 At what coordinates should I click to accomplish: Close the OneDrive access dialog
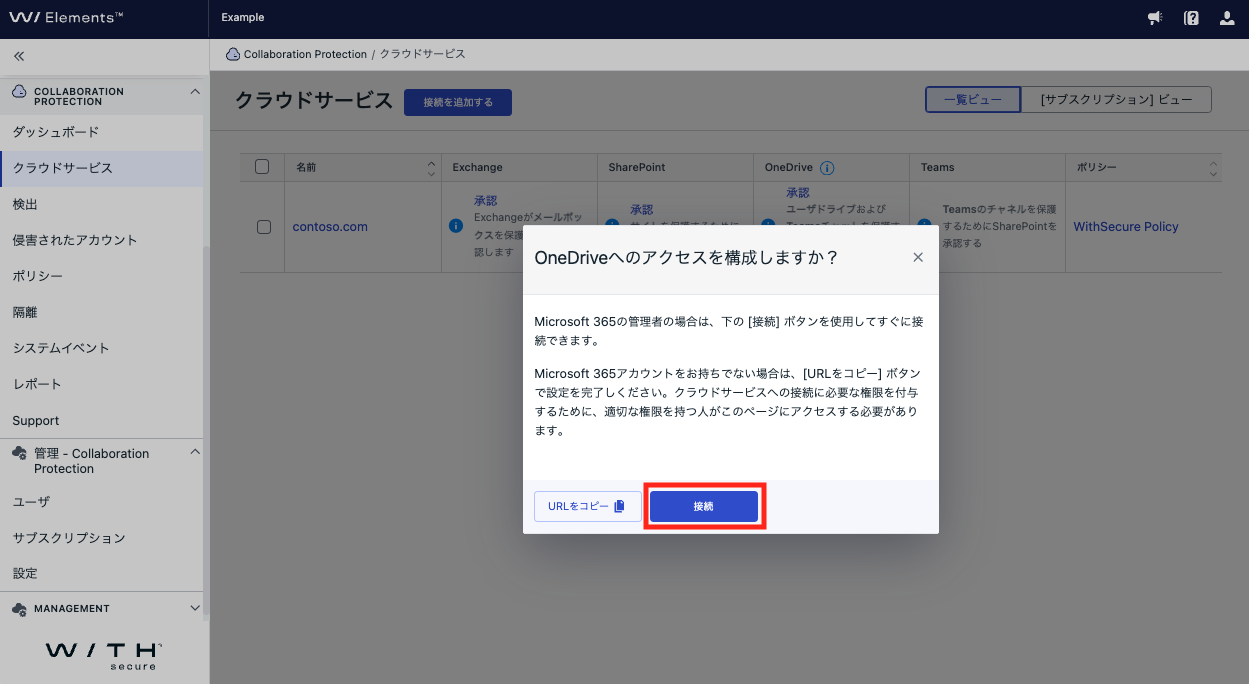point(918,257)
